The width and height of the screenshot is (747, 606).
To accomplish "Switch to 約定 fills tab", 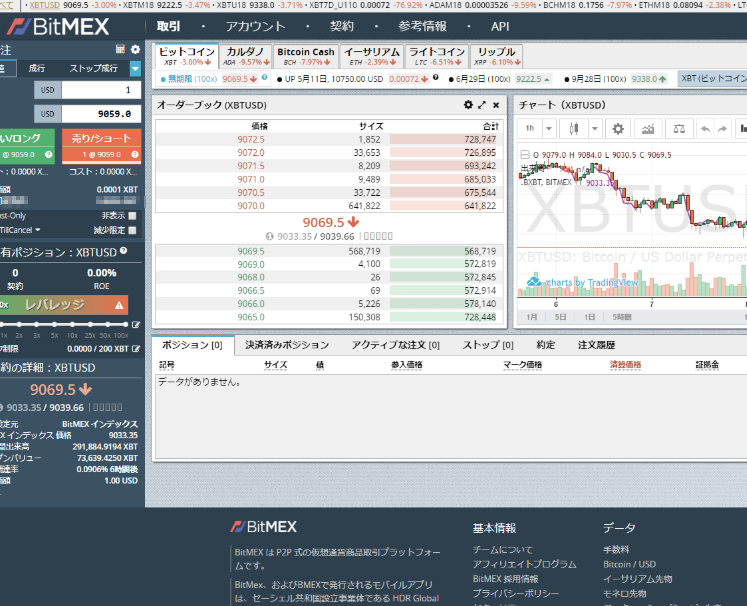I will click(545, 345).
